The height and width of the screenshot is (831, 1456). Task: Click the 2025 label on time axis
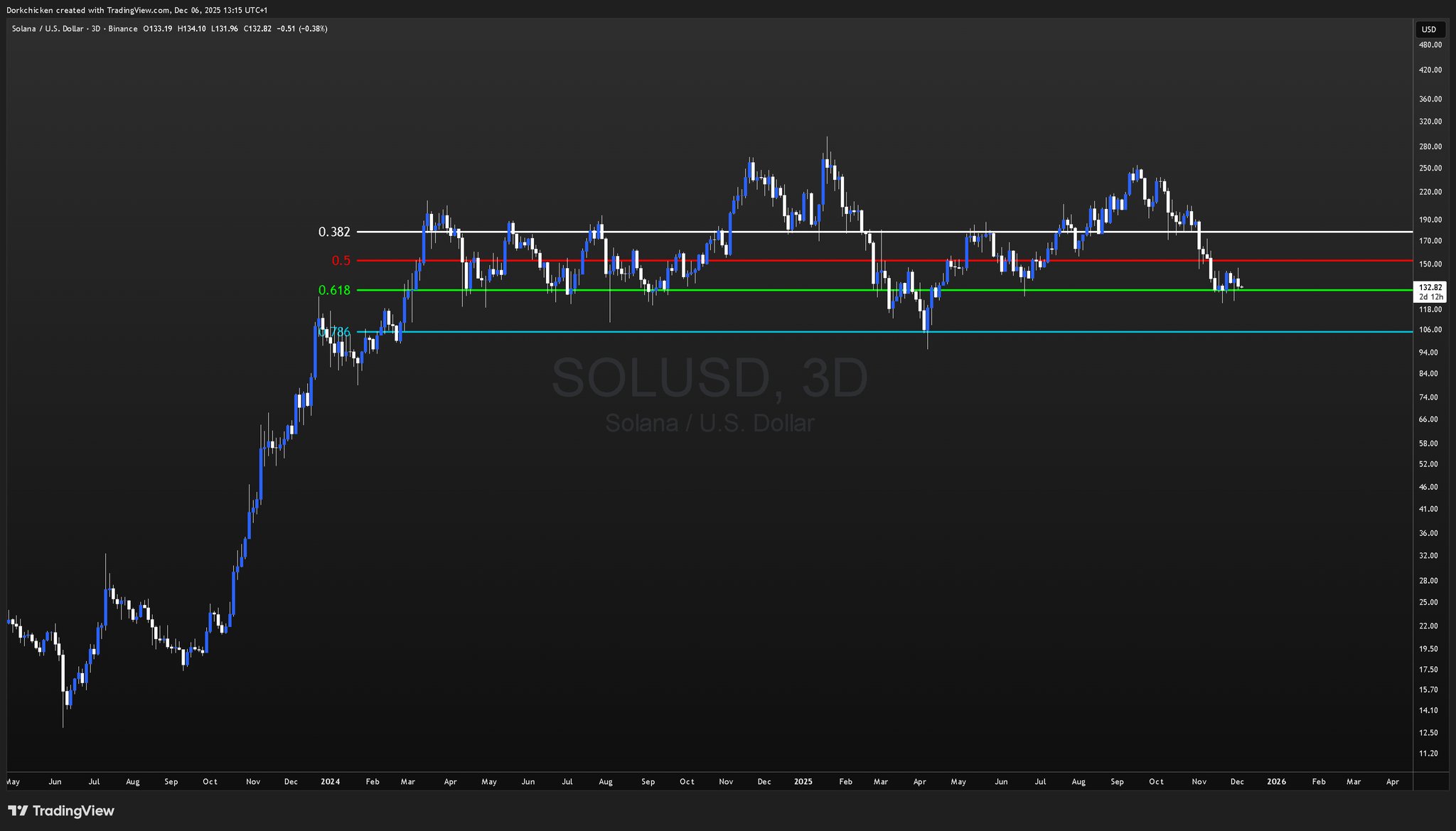point(803,781)
